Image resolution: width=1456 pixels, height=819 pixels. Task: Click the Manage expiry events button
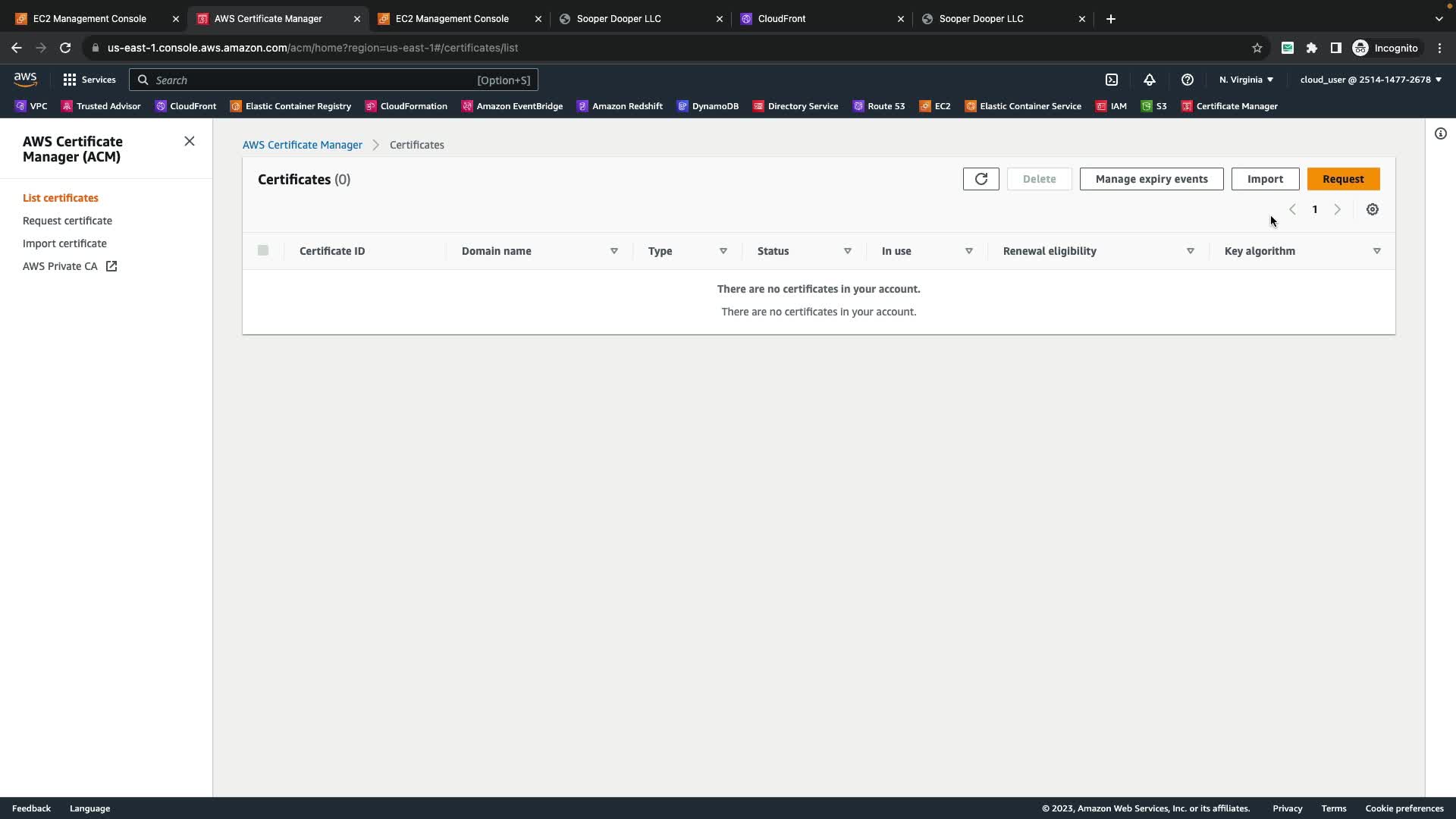point(1151,179)
